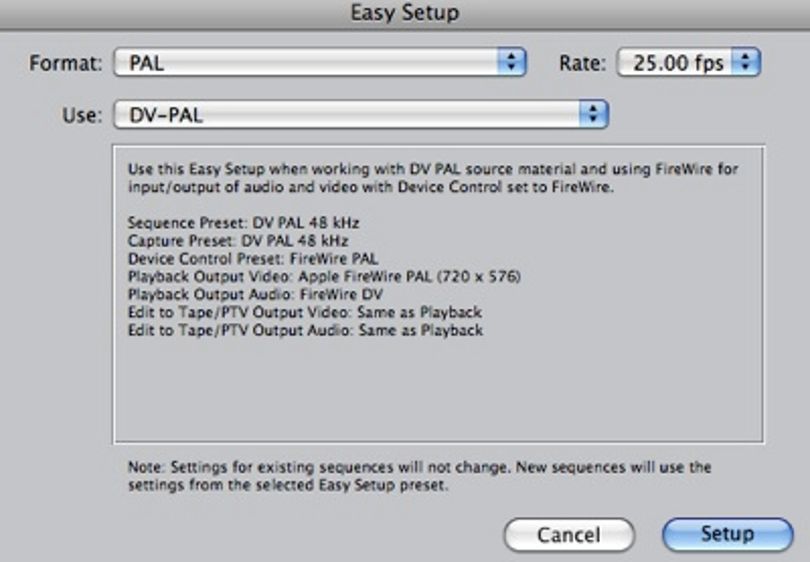Image resolution: width=810 pixels, height=562 pixels.
Task: Click the blue arrows on the Rate menu
Action: click(746, 63)
